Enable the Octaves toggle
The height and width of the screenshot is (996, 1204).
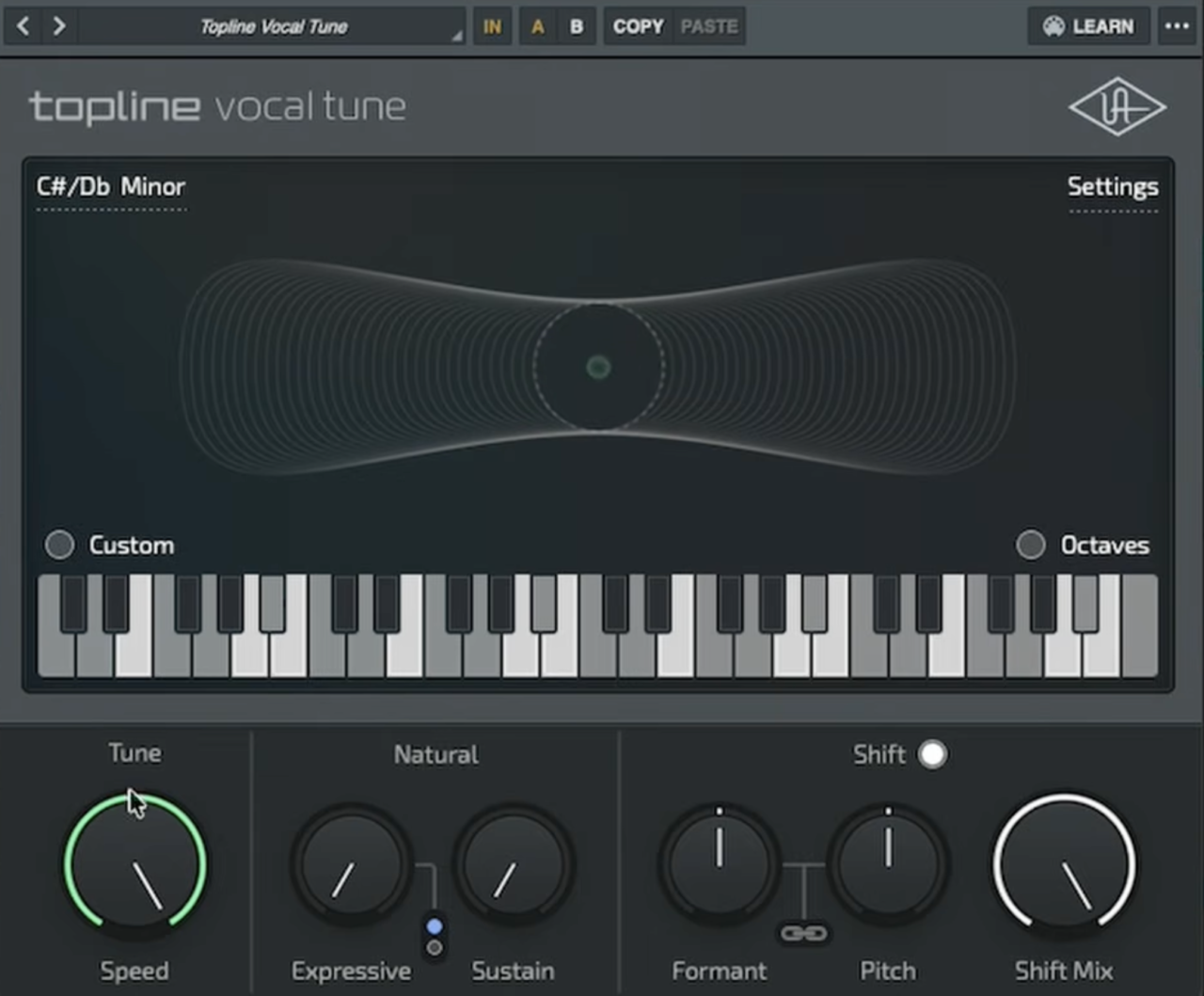[1031, 545]
